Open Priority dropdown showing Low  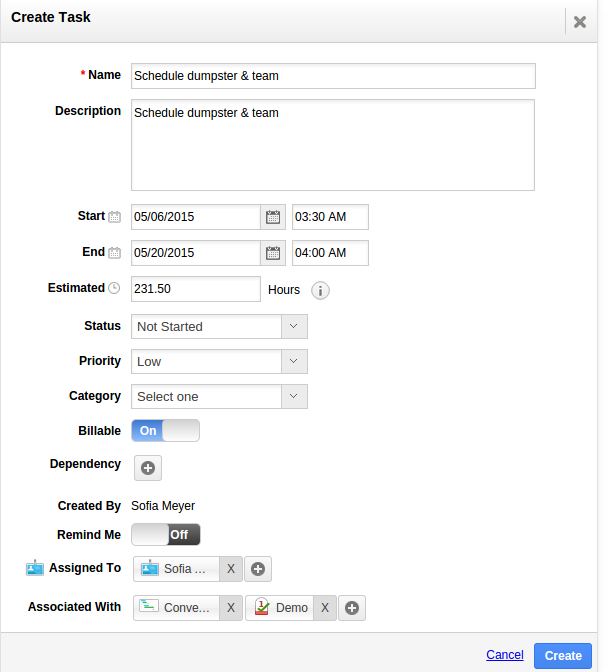tap(219, 361)
